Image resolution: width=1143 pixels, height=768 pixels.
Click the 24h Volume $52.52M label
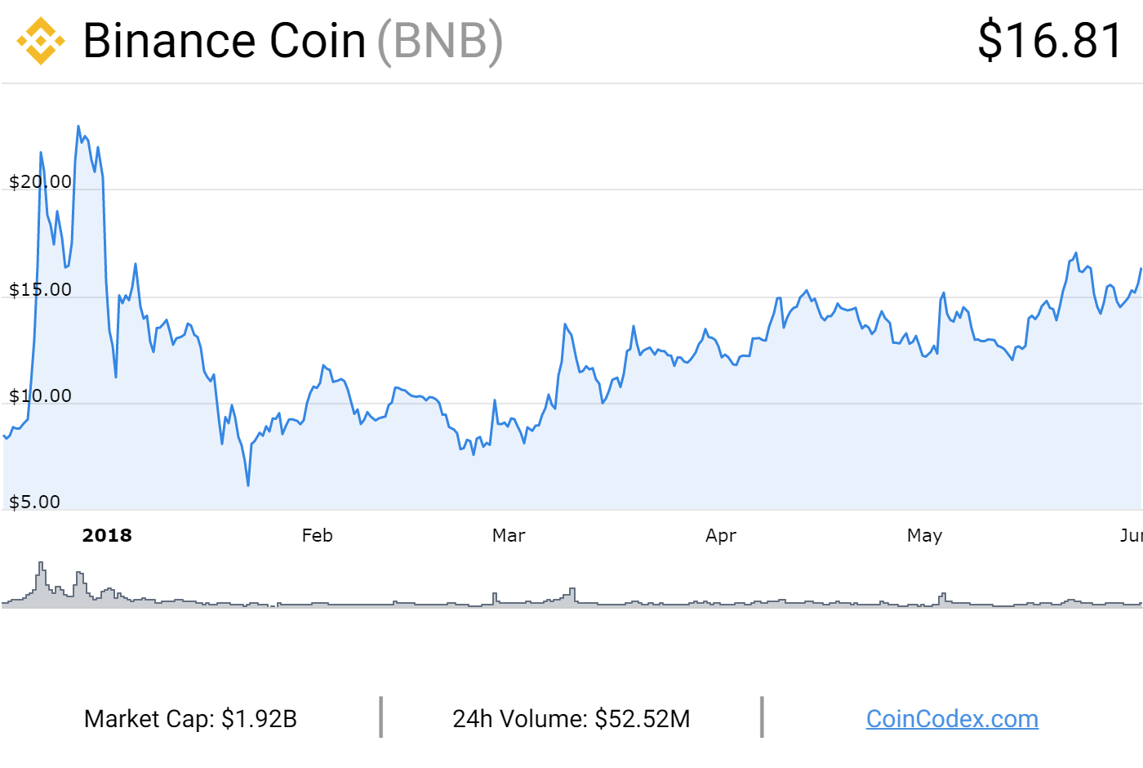(x=571, y=718)
